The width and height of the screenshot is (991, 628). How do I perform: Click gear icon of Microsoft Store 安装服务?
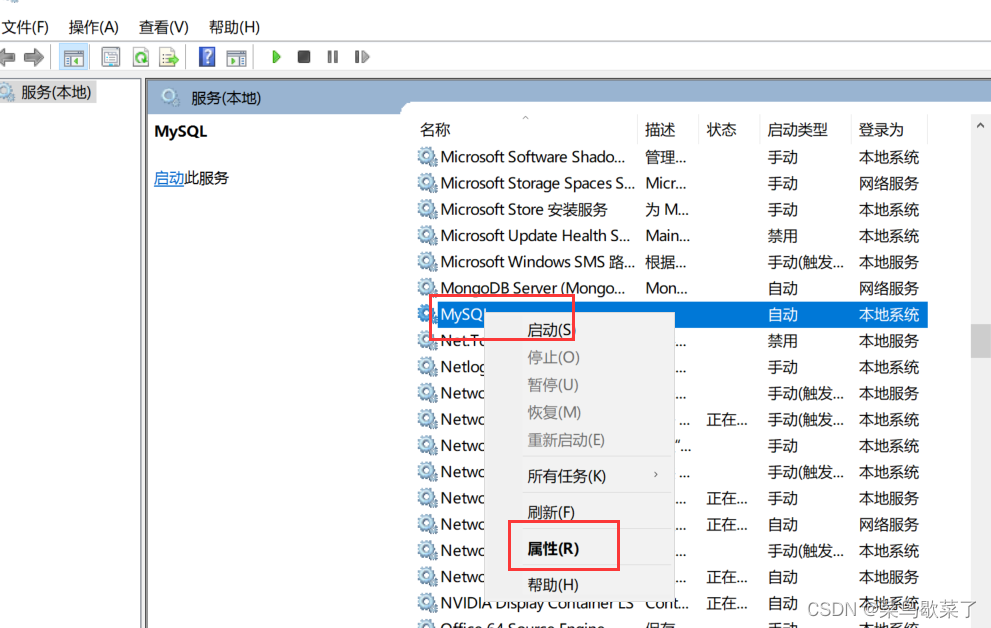click(427, 209)
